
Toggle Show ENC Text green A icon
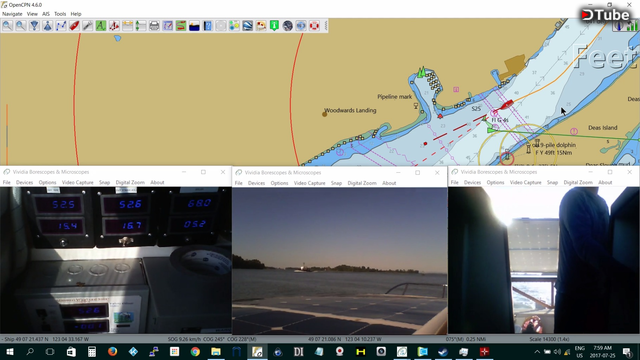point(101,26)
